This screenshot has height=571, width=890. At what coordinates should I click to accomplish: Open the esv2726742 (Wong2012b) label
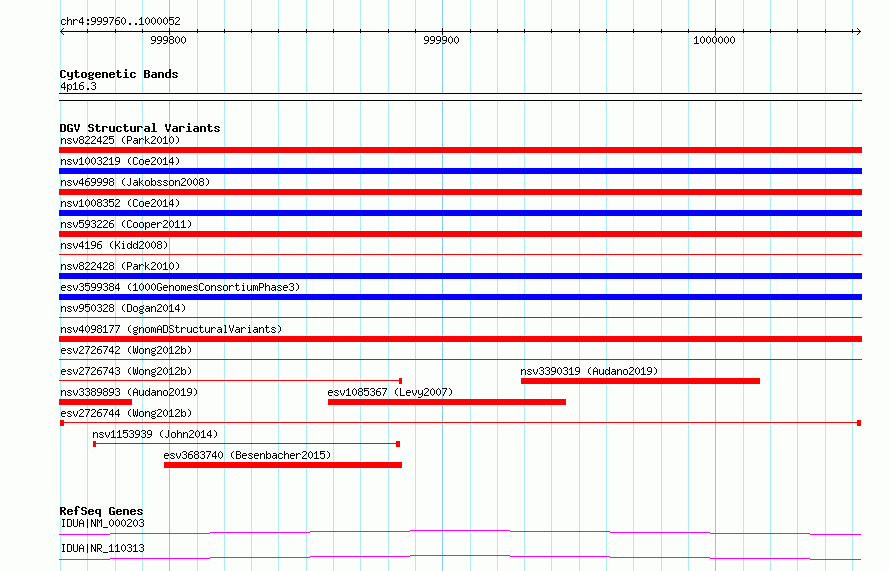click(126, 350)
